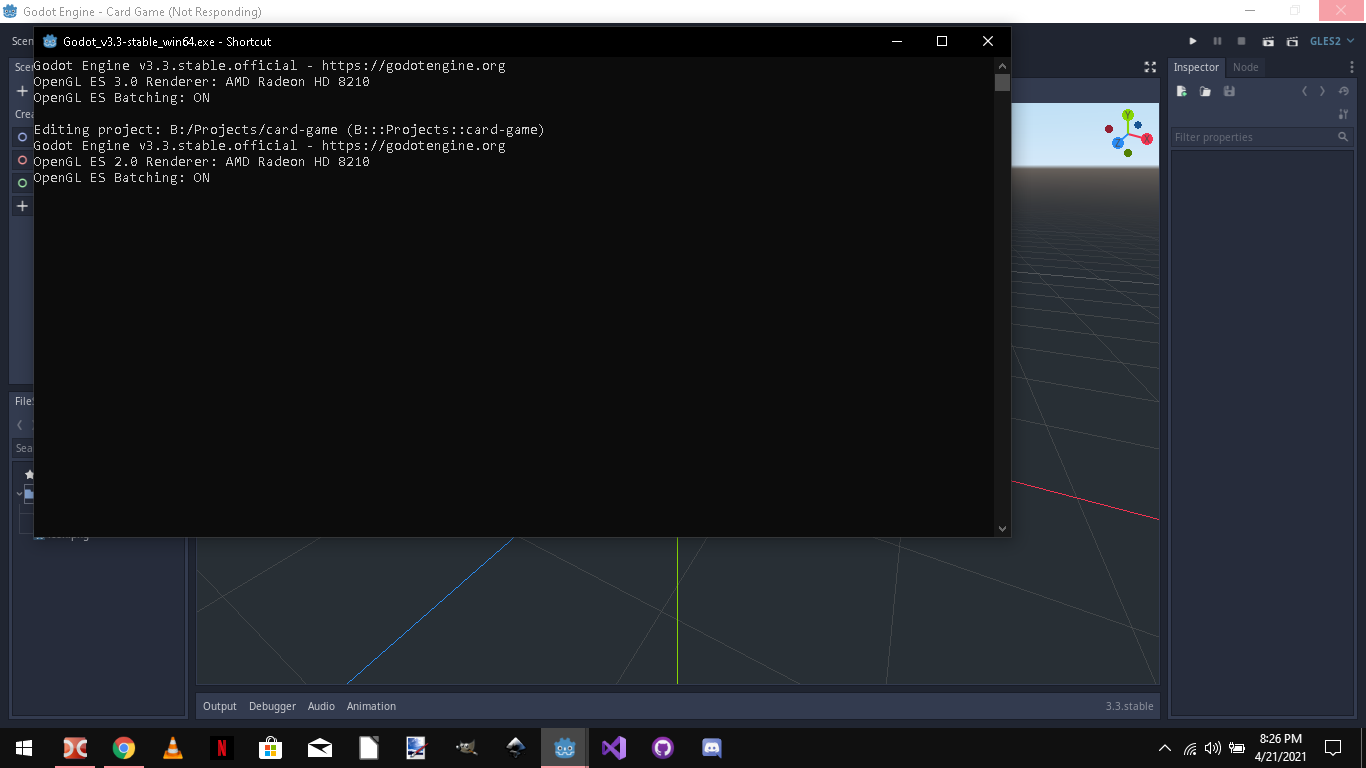Pause the running scene
1366x768 pixels.
coord(1218,41)
